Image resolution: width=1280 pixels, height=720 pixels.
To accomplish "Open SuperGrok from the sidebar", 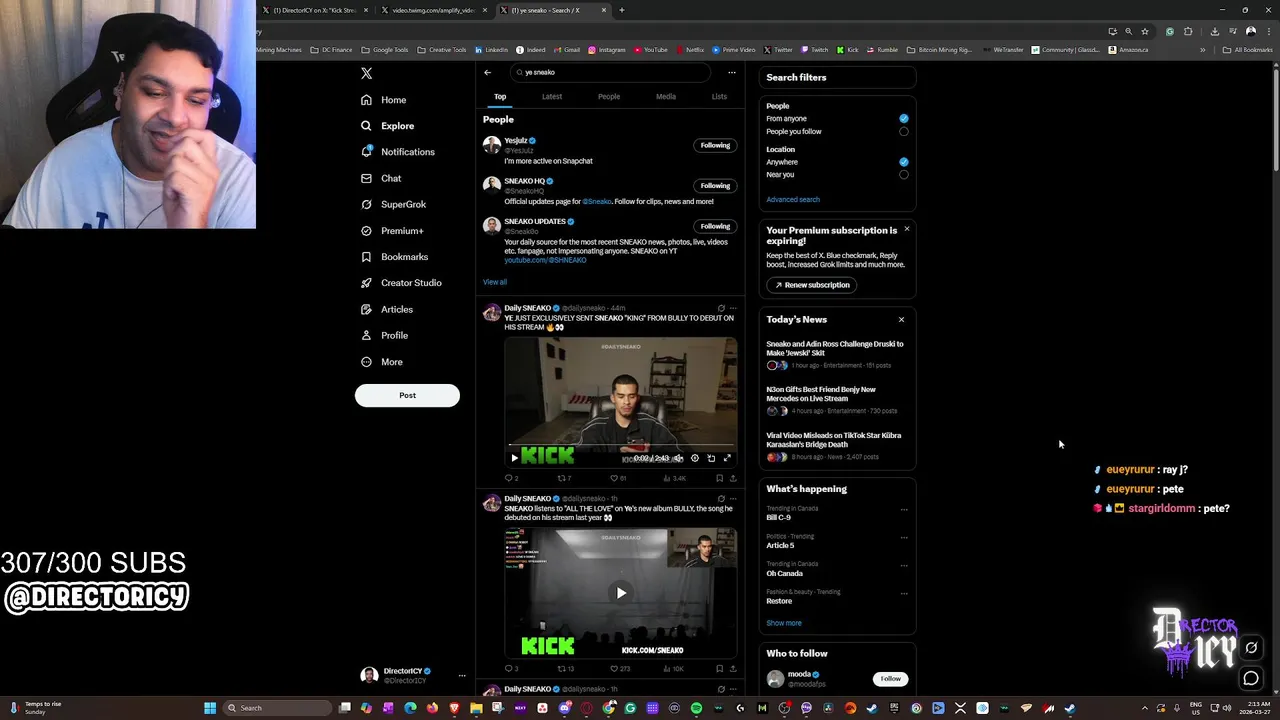I will (x=394, y=204).
